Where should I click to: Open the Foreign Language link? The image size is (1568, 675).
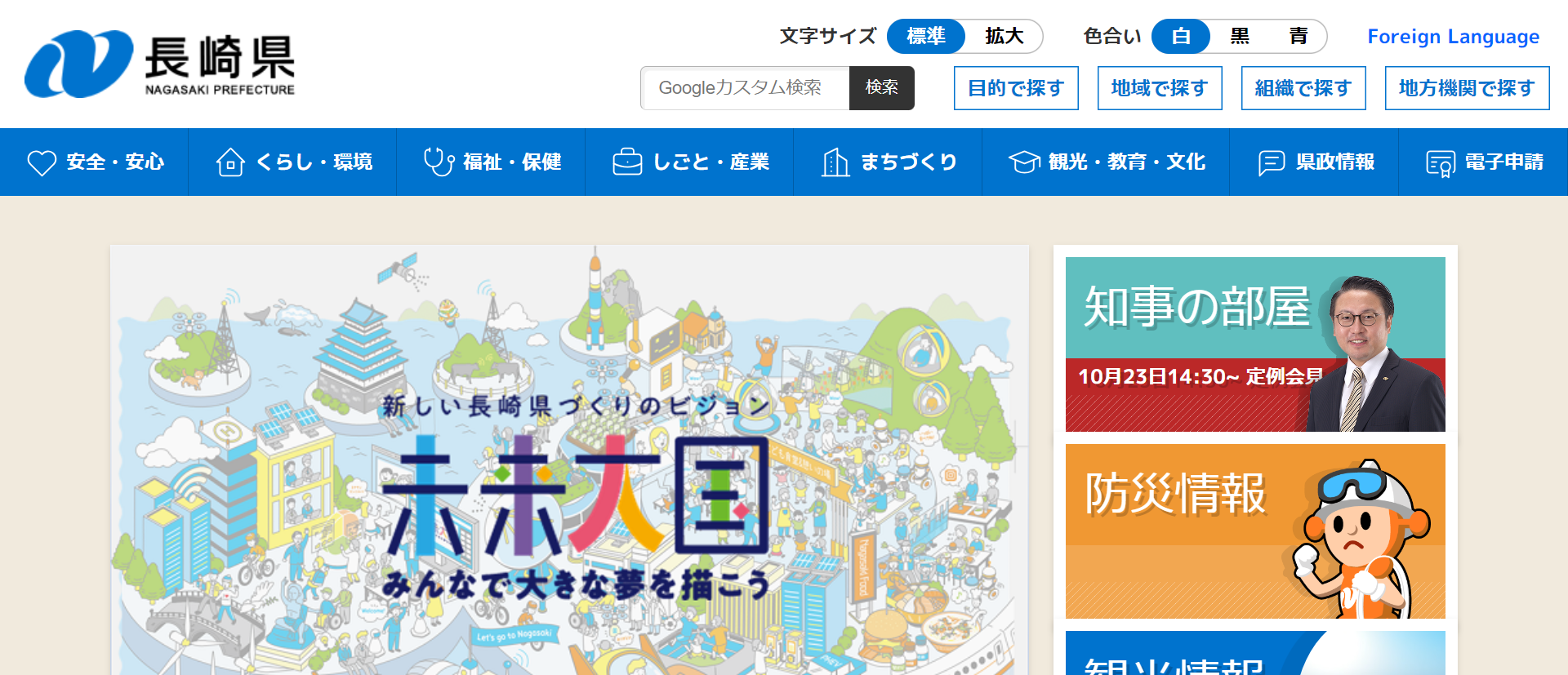click(1453, 37)
